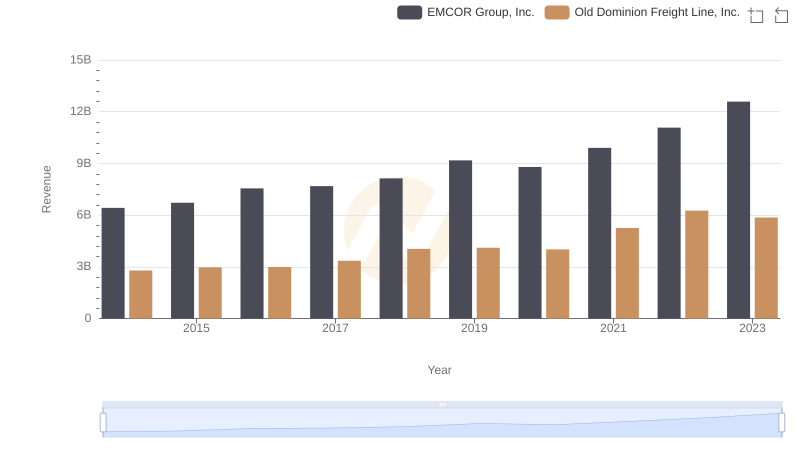Click the 2015 x-axis label
Viewport: 800px width, 461px height.
tap(196, 328)
